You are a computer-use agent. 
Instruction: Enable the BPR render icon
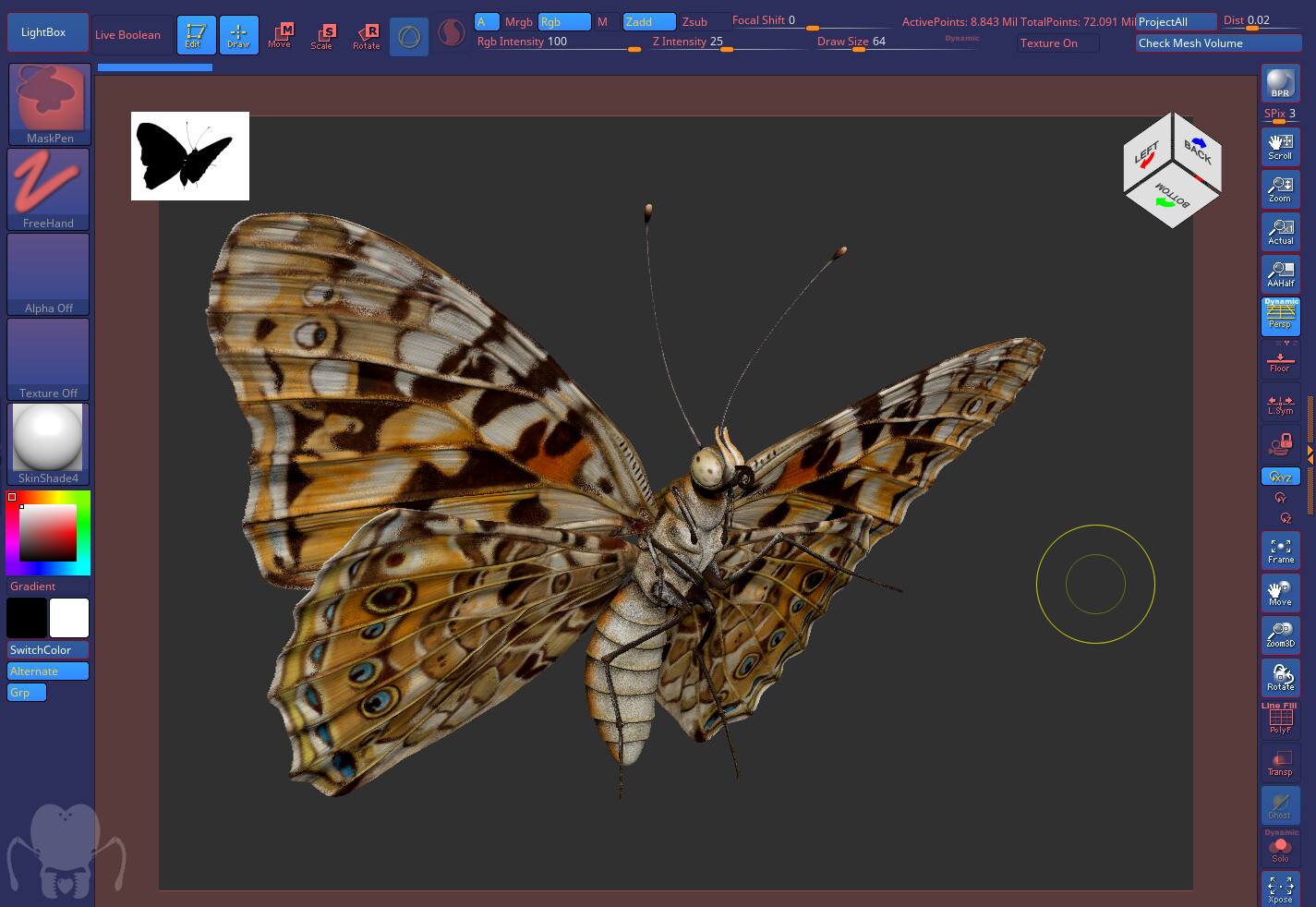tap(1280, 82)
